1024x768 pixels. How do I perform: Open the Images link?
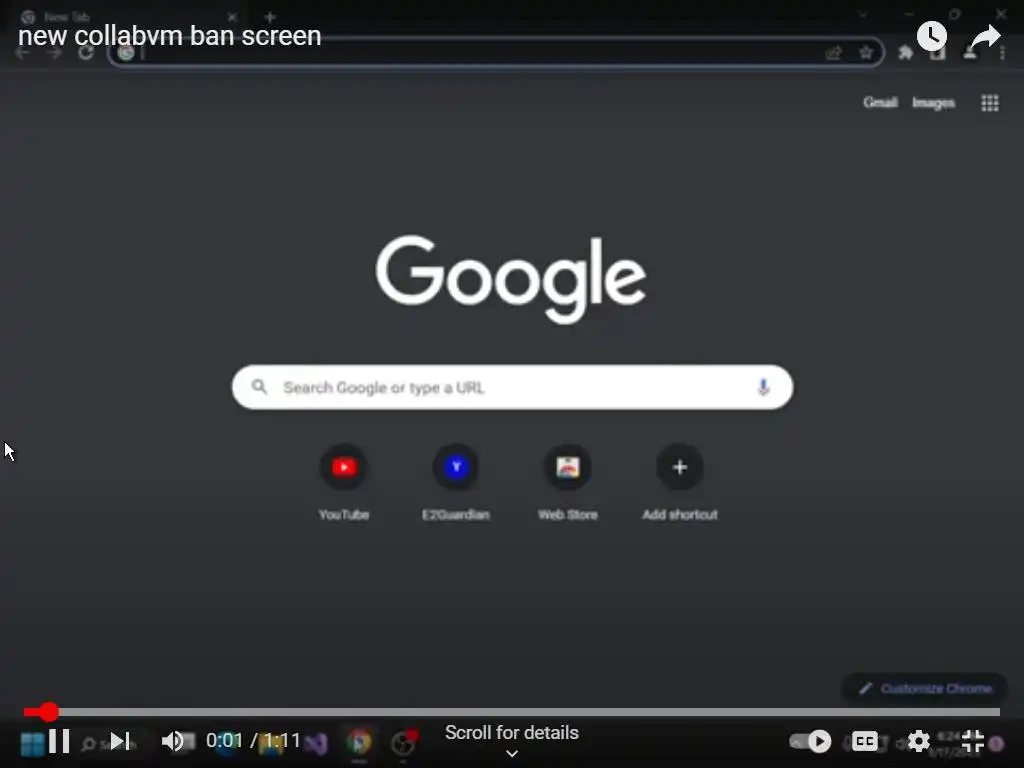[x=933, y=103]
